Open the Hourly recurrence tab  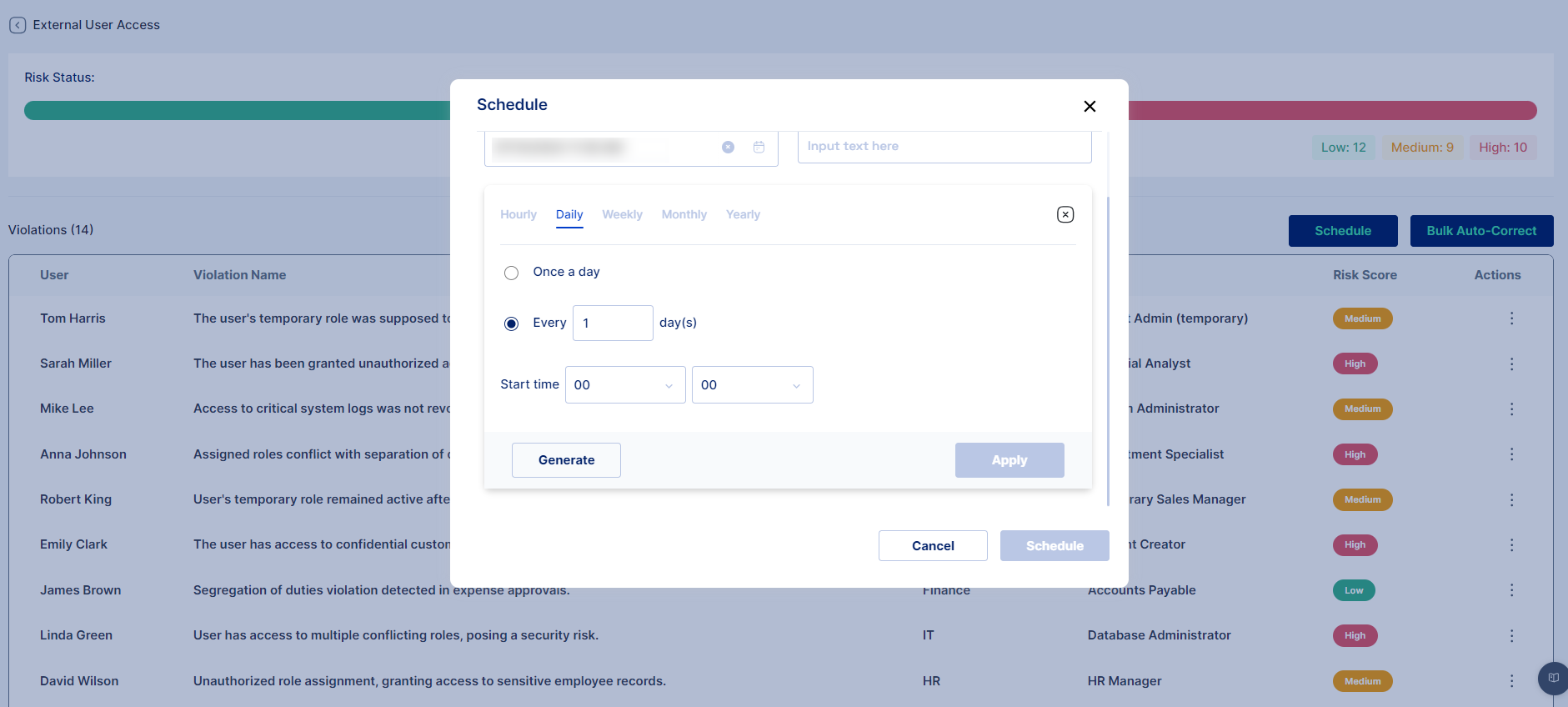[x=518, y=214]
